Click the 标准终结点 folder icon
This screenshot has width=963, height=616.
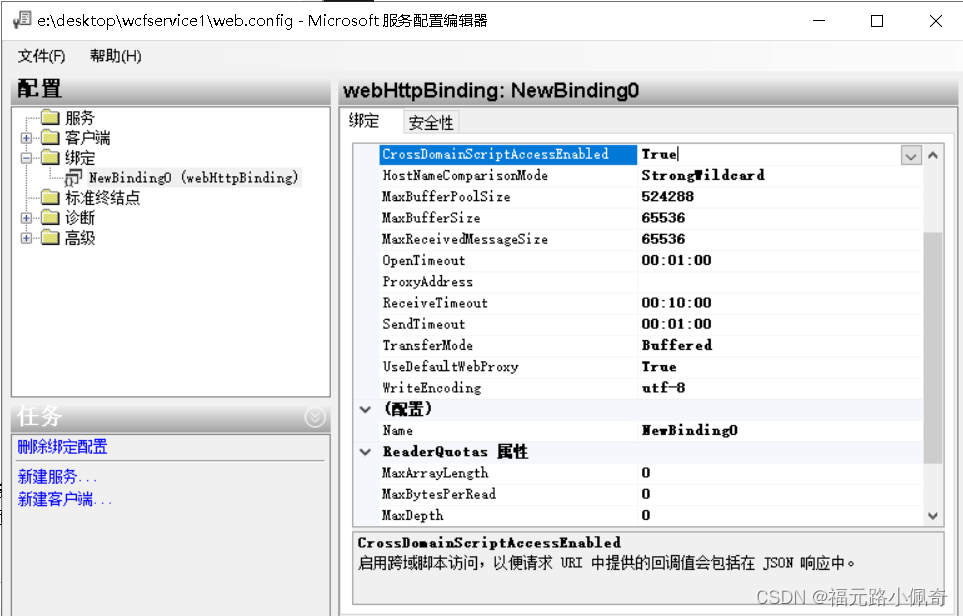click(51, 198)
